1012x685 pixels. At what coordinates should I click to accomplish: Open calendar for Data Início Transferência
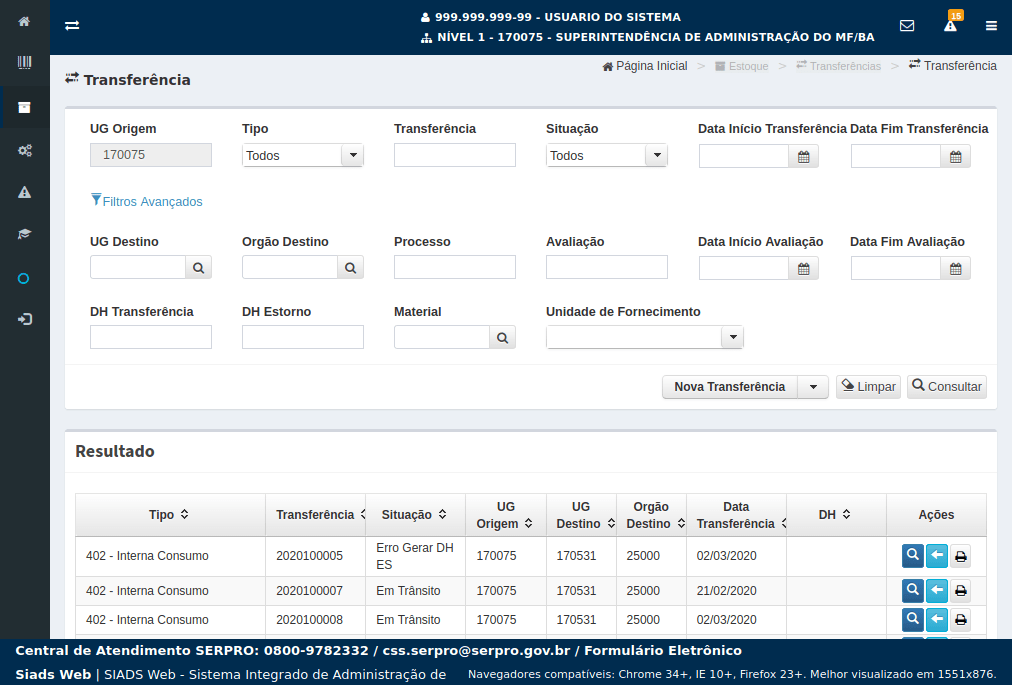point(804,156)
